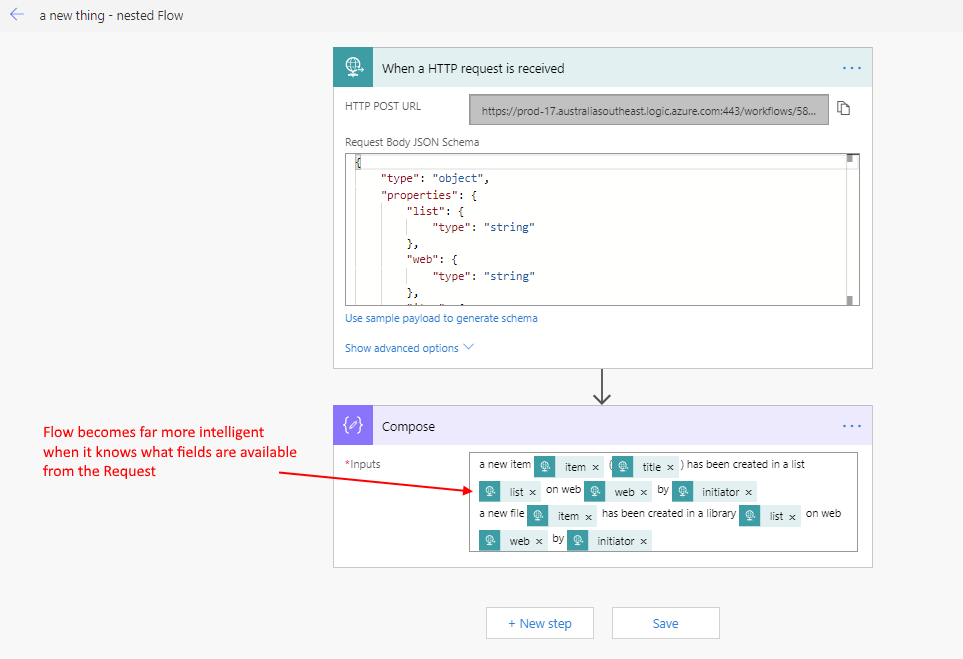
Task: Click "Use sample payload to generate schema"
Action: [441, 318]
